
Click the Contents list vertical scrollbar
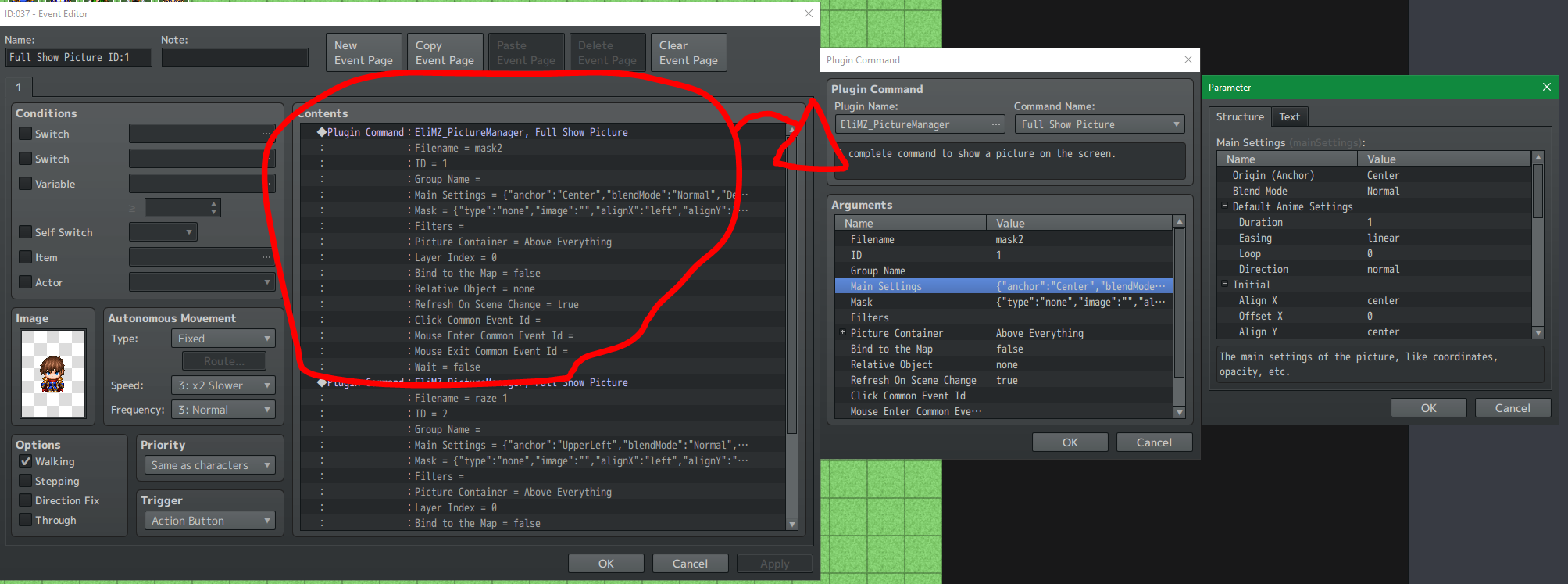791,326
